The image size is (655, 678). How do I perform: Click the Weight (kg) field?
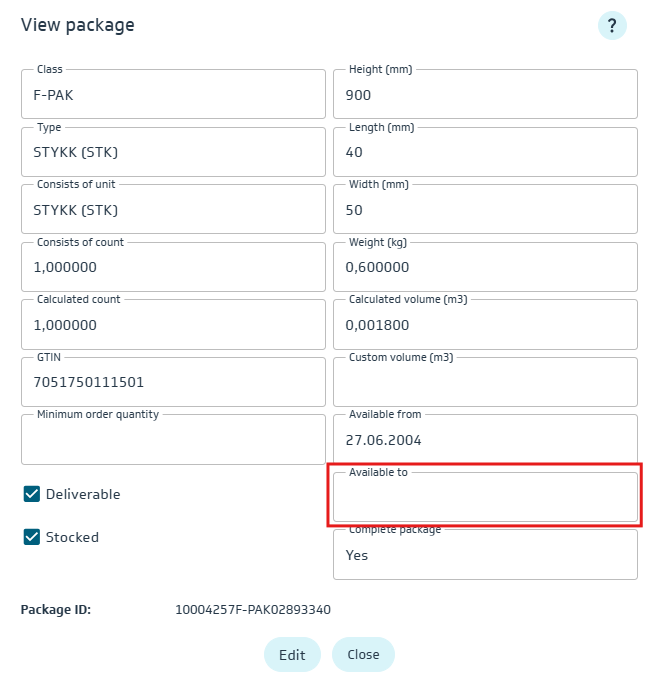tap(485, 268)
